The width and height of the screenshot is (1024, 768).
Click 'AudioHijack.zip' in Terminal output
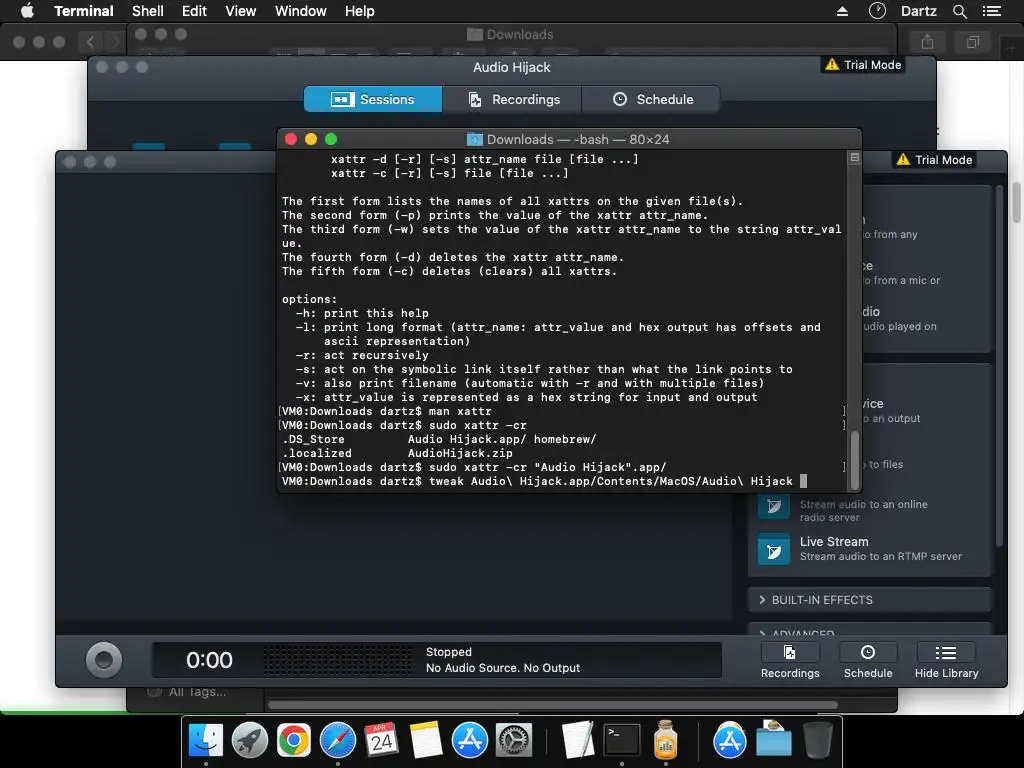pyautogui.click(x=460, y=453)
